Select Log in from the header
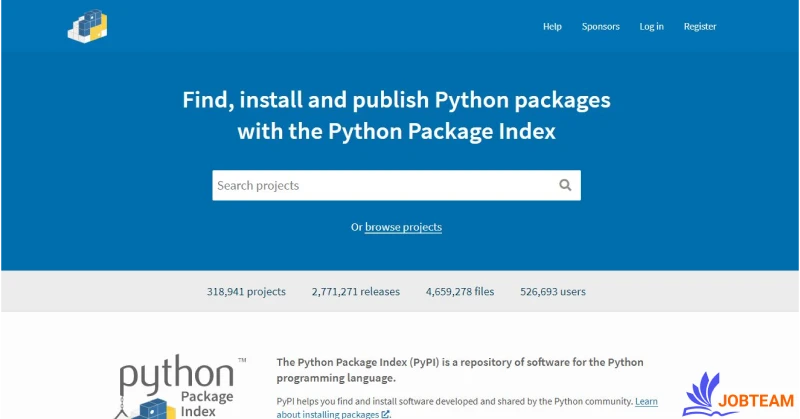Screen dimensions: 800x419 point(651,27)
